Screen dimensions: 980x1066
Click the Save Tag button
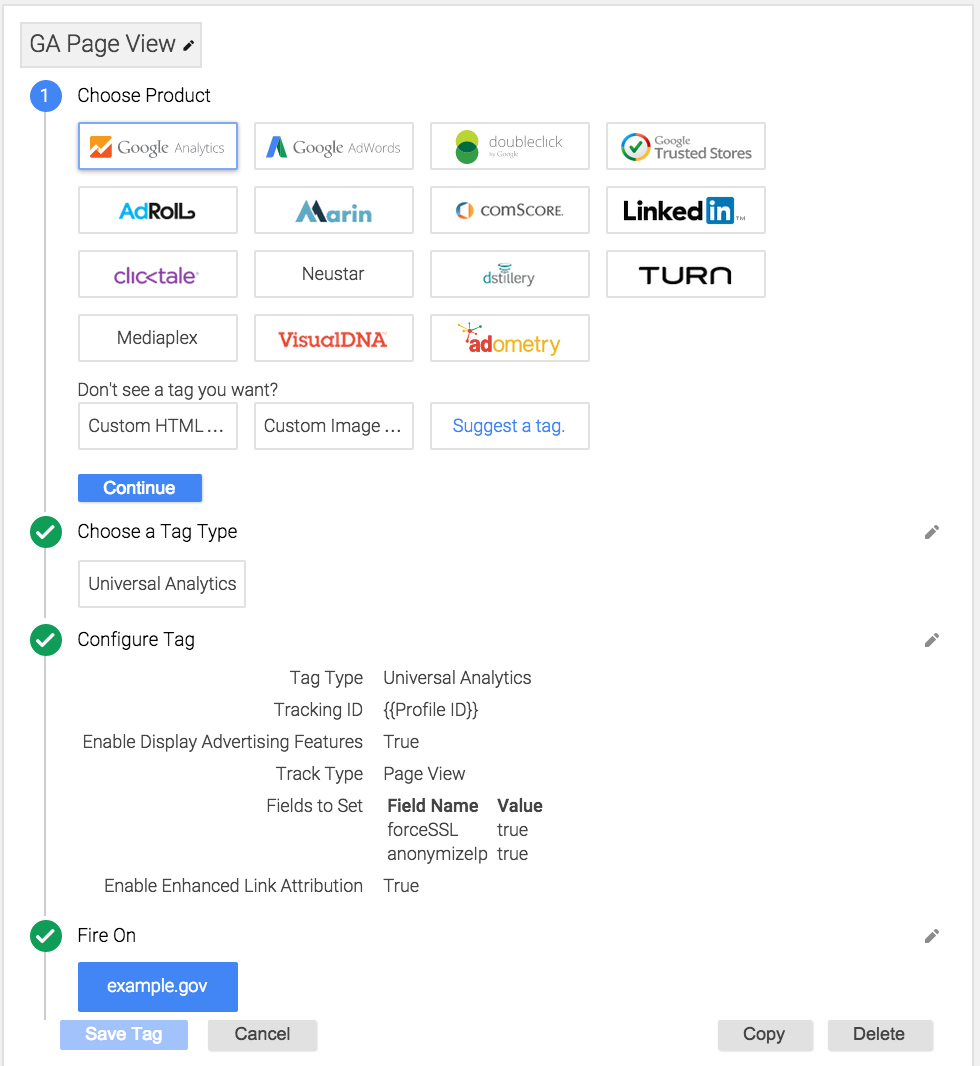124,1035
